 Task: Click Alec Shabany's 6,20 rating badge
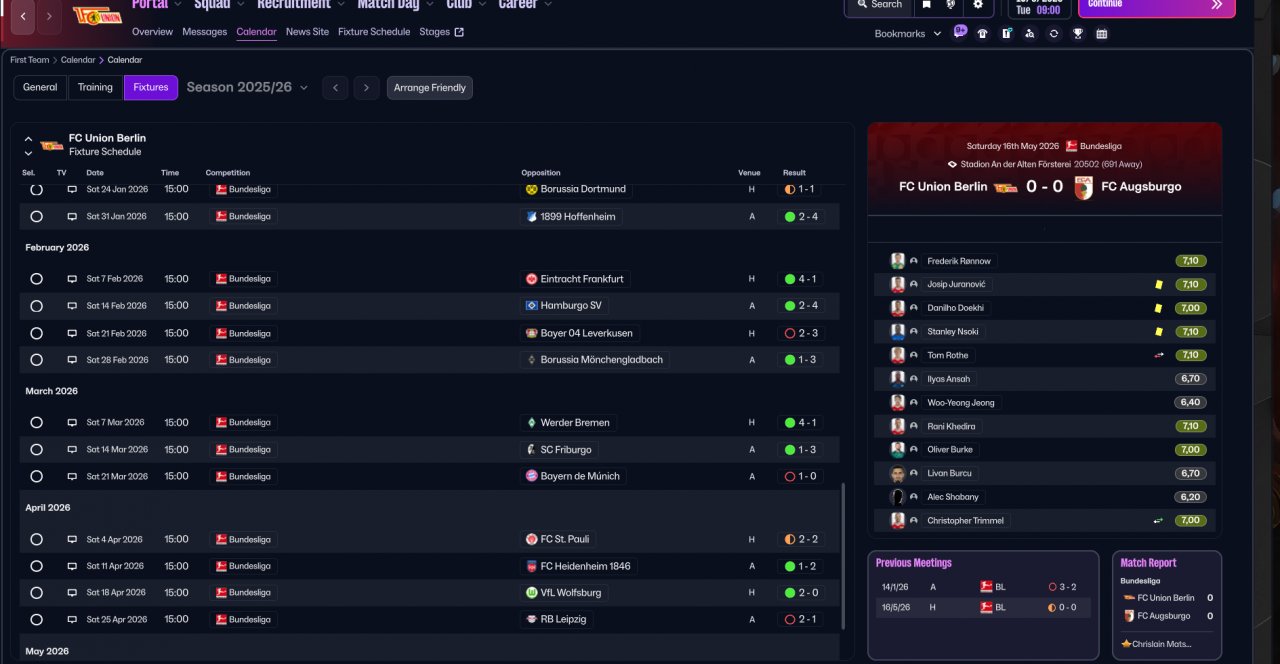(x=1190, y=497)
